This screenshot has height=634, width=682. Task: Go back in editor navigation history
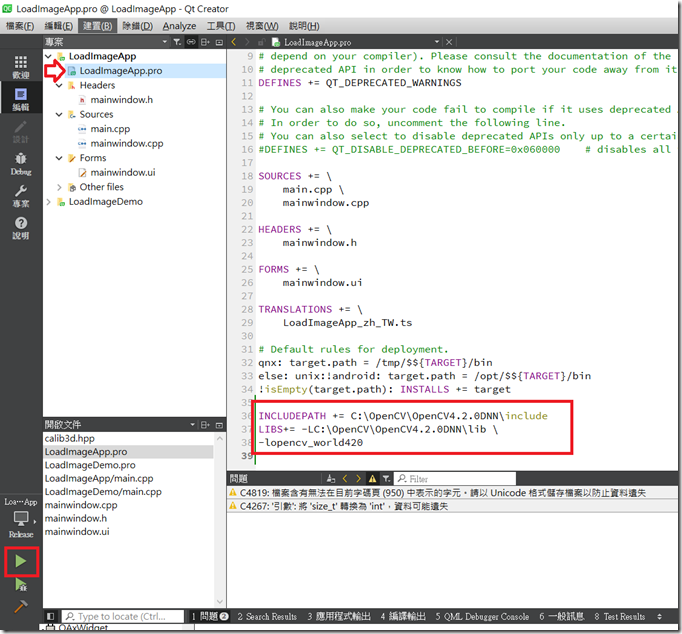pos(234,42)
